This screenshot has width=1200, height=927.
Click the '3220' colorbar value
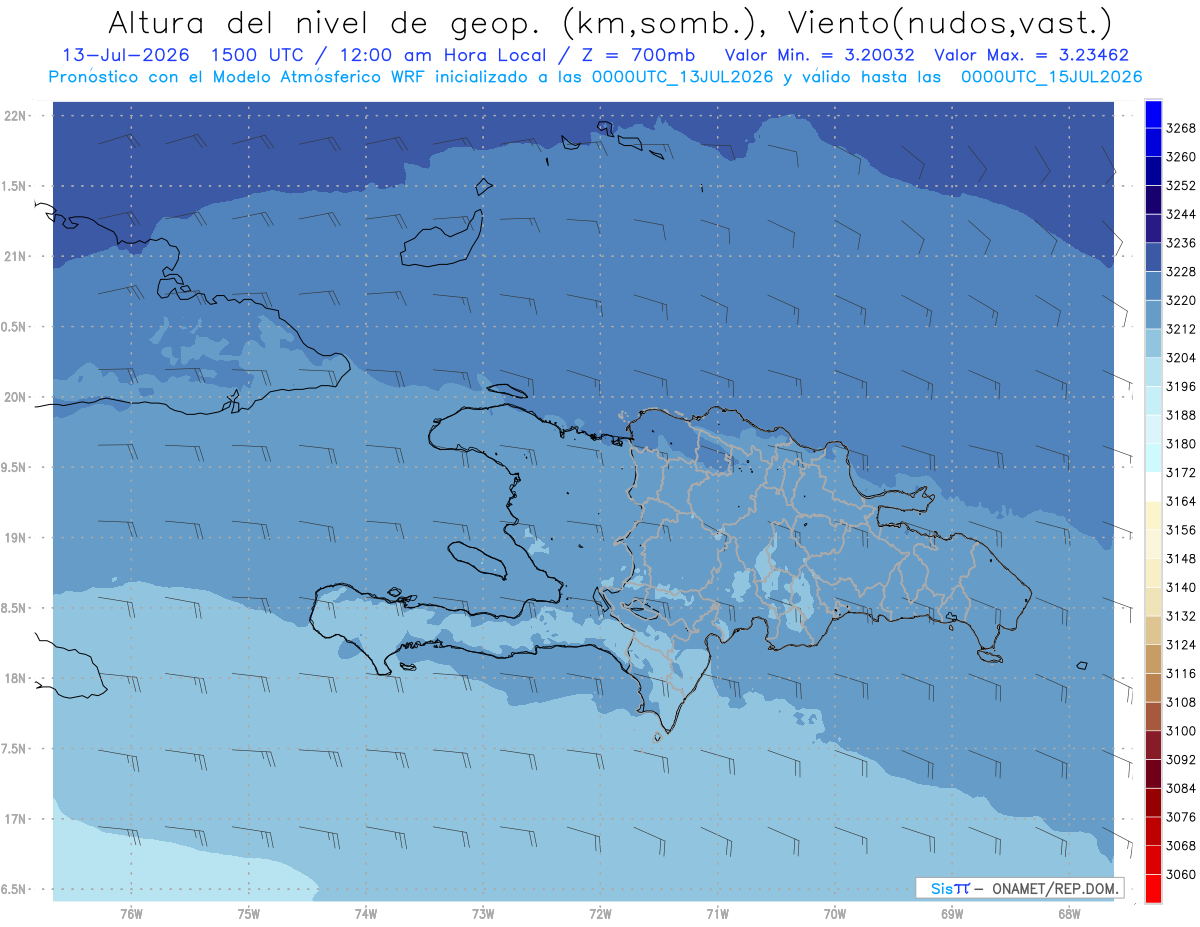pyautogui.click(x=1180, y=300)
